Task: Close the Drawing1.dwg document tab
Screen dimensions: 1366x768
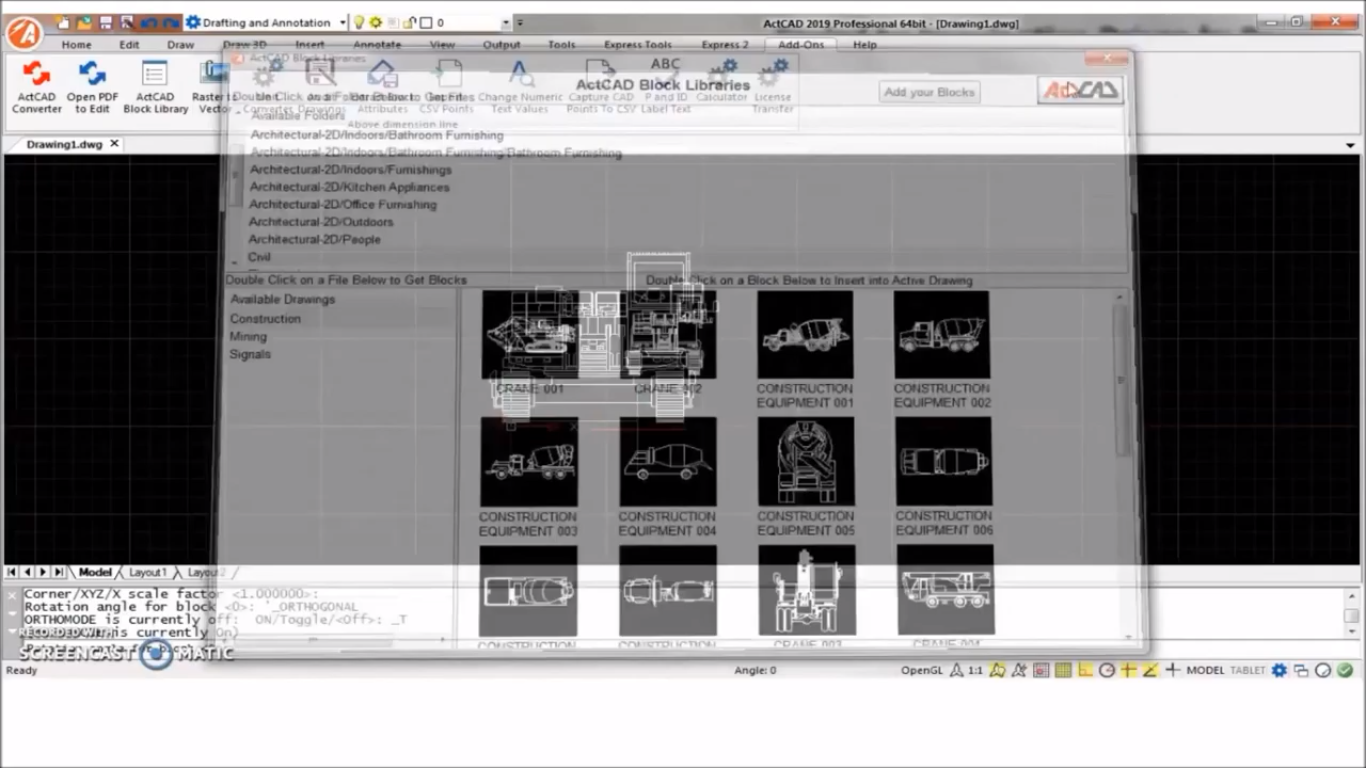Action: (114, 144)
